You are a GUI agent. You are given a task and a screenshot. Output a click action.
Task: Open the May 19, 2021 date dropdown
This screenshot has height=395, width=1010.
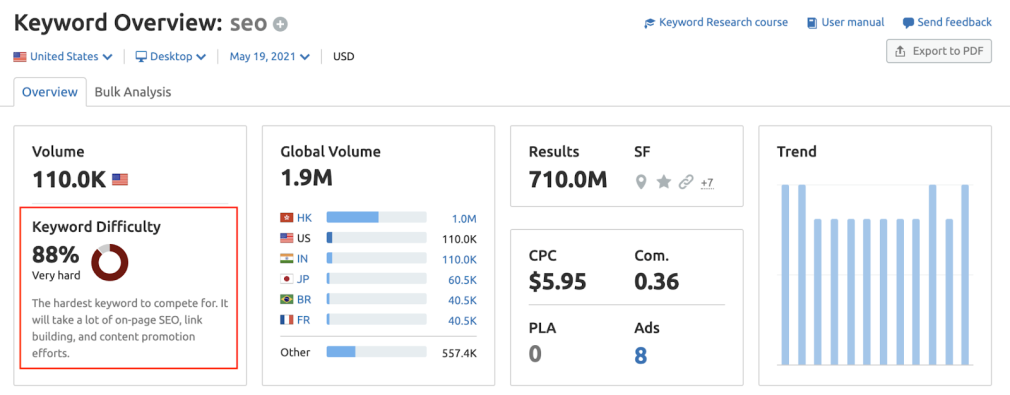pyautogui.click(x=269, y=57)
